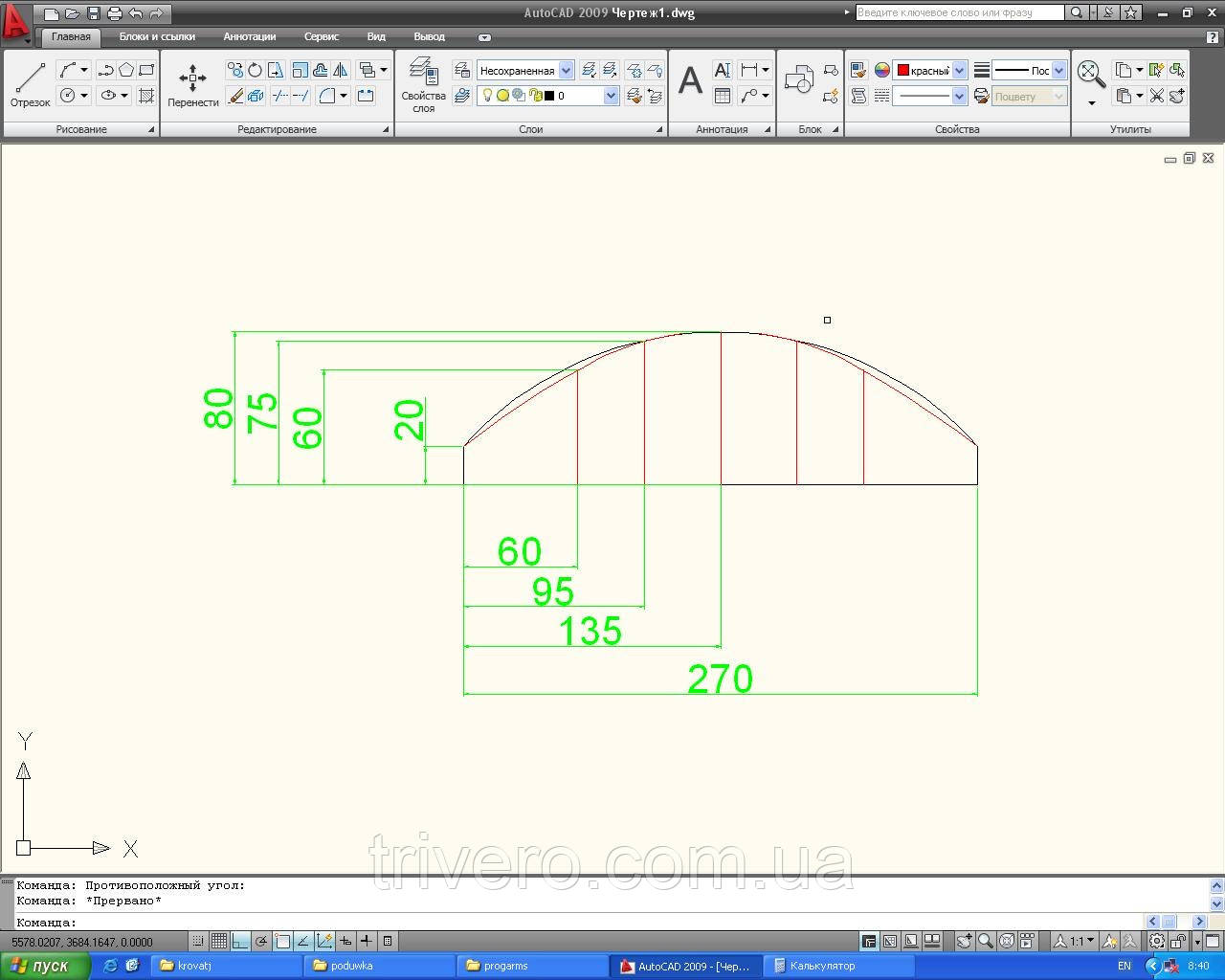Click the search magnifier button
The height and width of the screenshot is (980, 1225).
1077,12
